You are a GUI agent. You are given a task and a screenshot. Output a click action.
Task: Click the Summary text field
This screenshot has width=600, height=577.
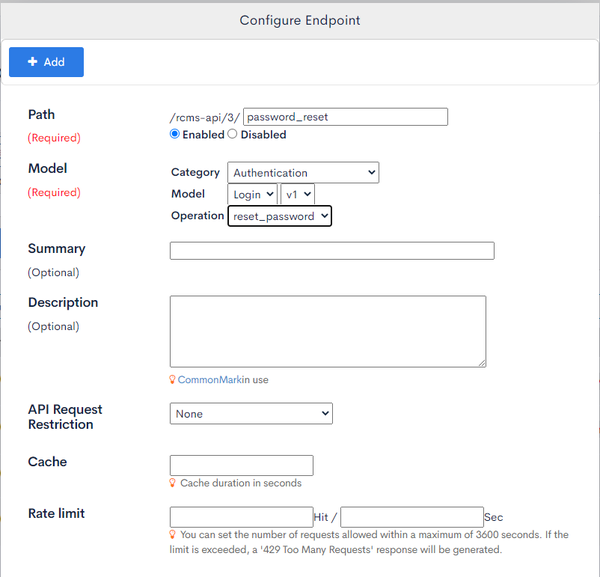click(332, 251)
